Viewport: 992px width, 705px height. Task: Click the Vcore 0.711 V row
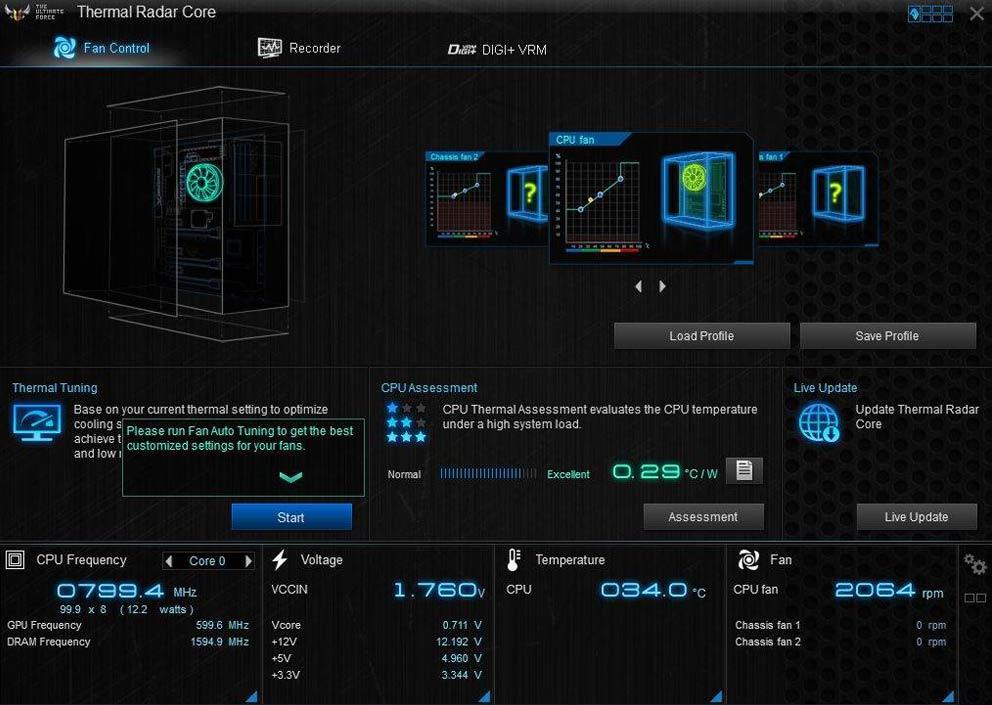coord(377,625)
